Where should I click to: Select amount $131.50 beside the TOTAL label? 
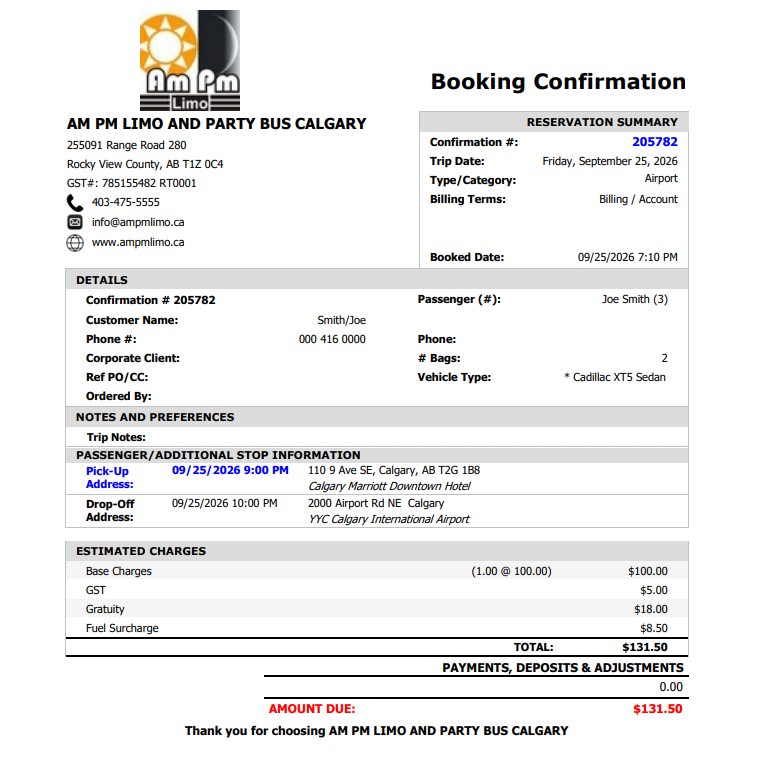[645, 647]
